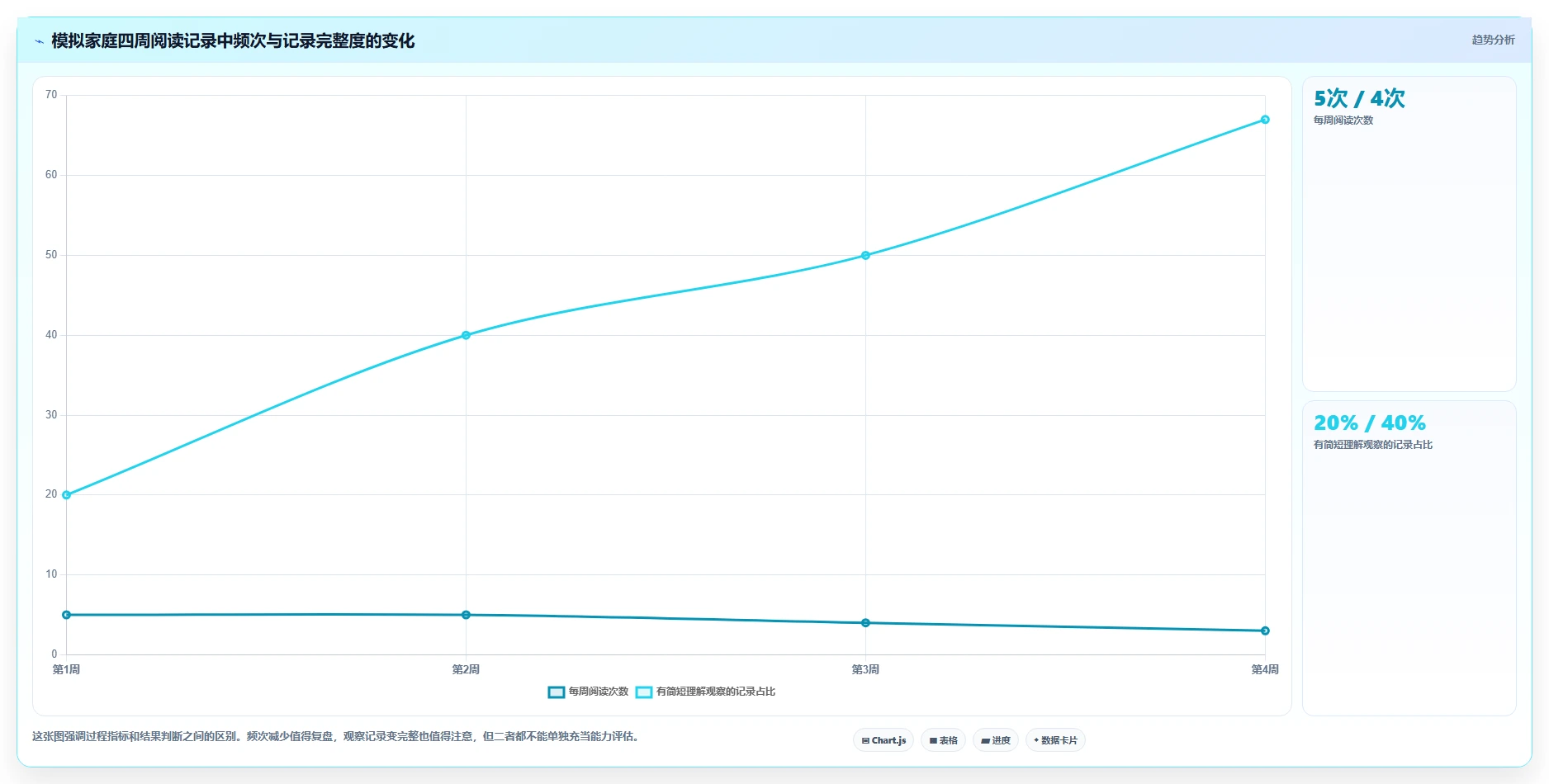
Task: Click the 10 y-axis tick label
Action: (51, 574)
